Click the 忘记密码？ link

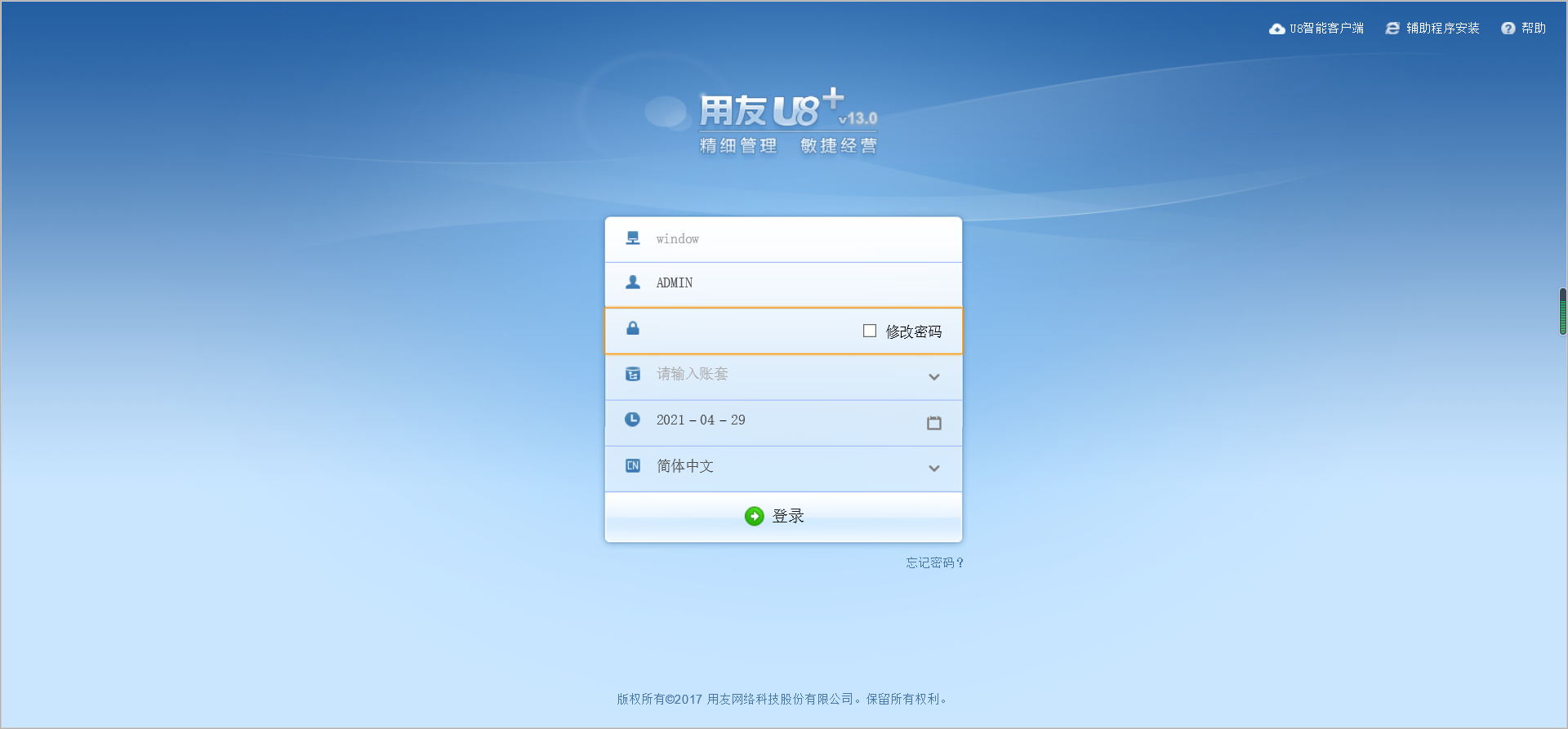coord(935,562)
